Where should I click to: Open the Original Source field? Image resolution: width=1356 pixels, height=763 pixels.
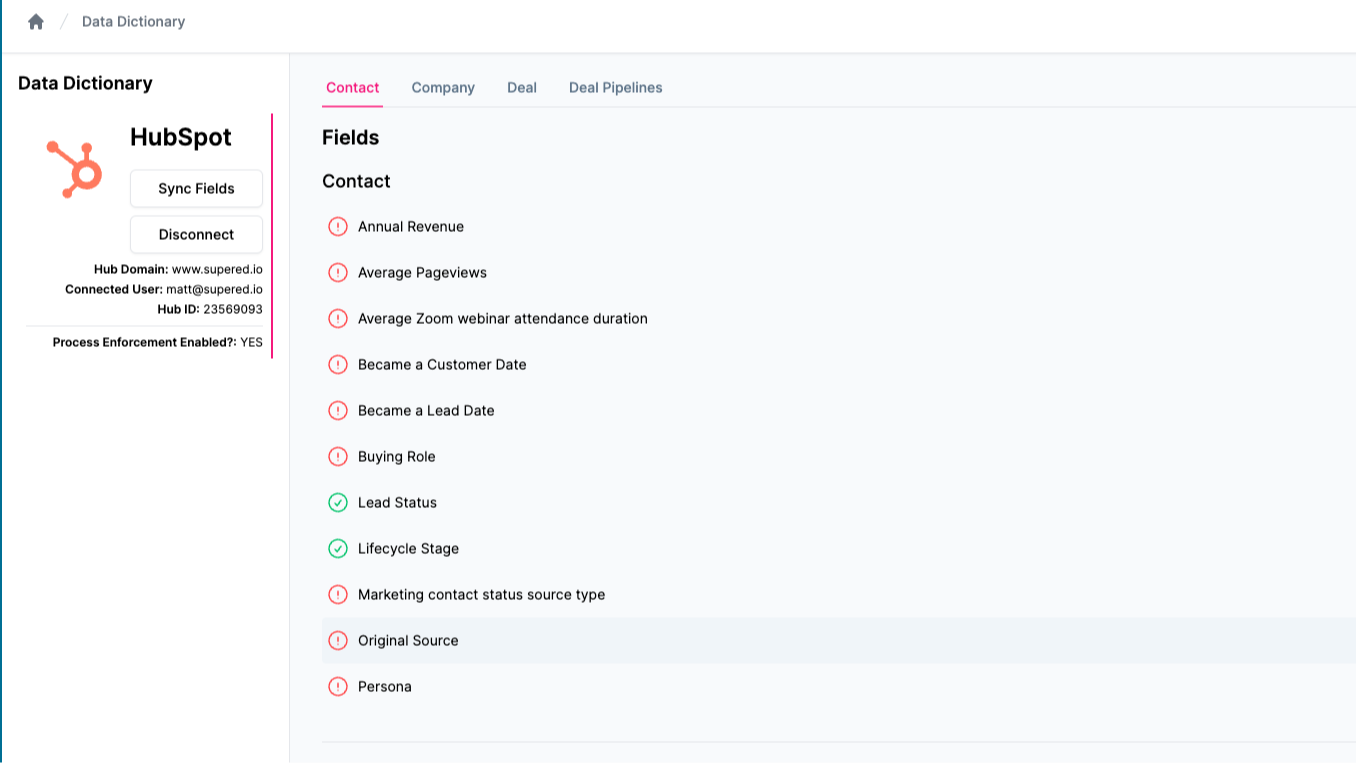(839, 641)
